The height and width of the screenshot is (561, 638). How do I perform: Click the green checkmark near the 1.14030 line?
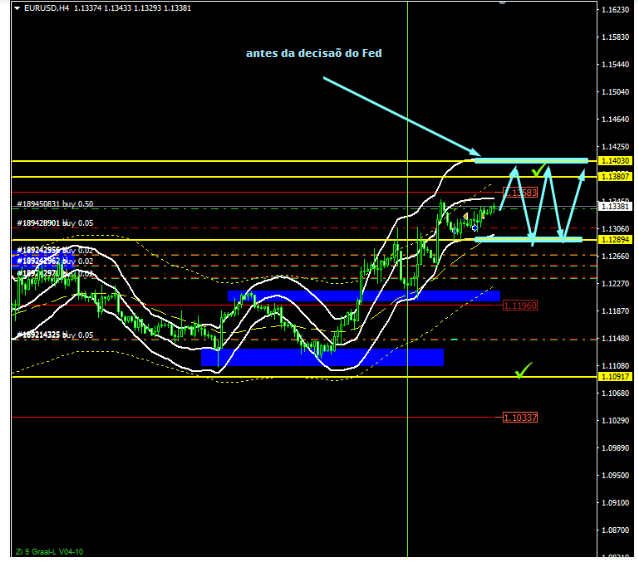(538, 170)
